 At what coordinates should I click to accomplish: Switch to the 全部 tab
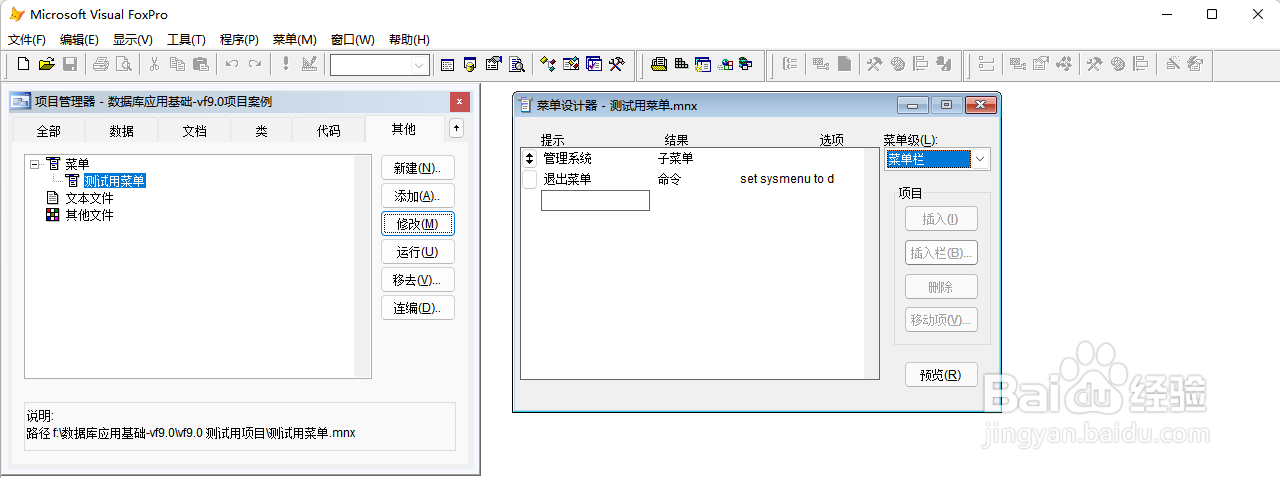pos(48,131)
